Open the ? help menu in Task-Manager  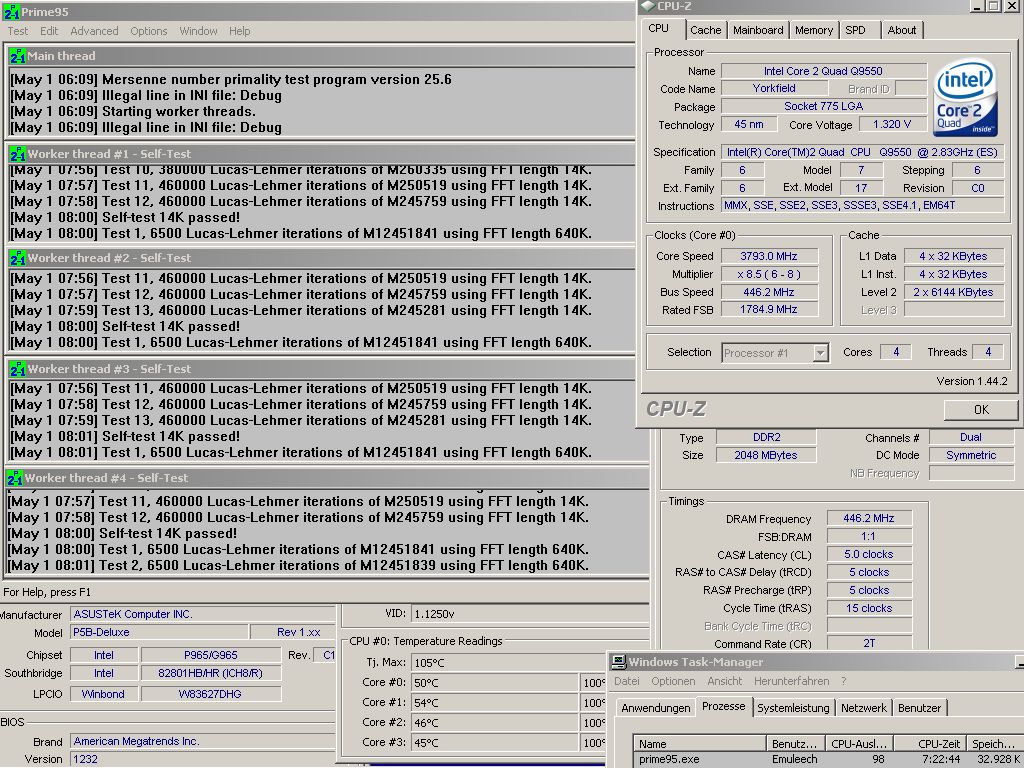pyautogui.click(x=844, y=681)
